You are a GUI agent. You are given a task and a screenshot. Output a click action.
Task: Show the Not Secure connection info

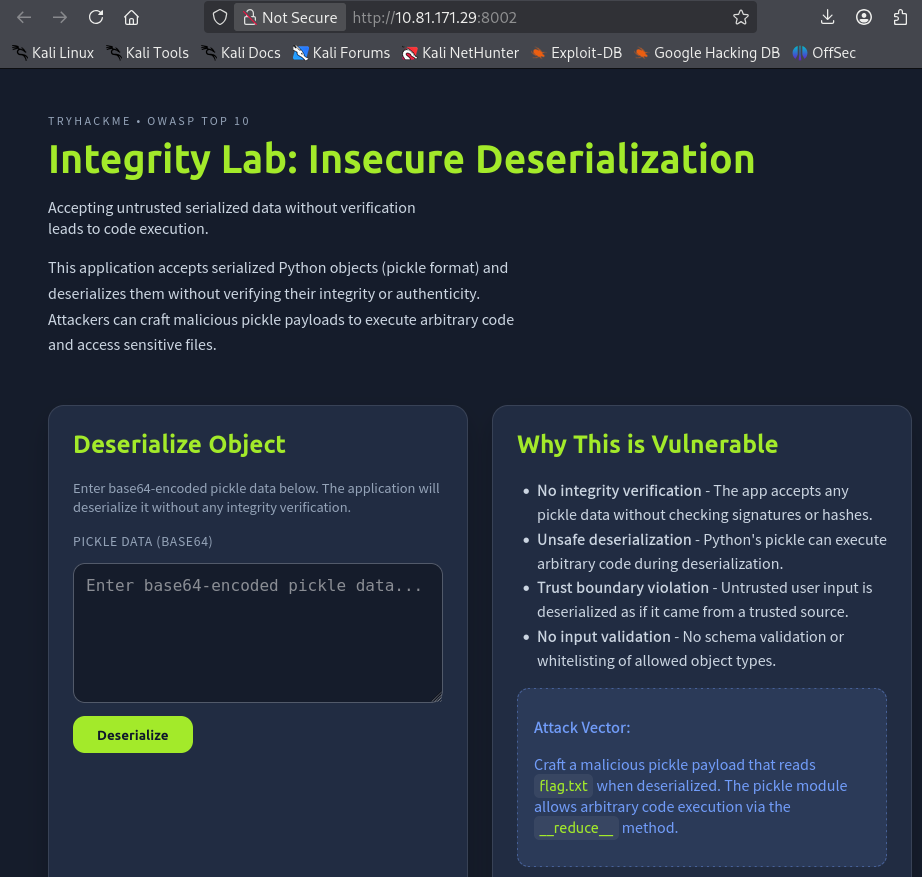click(x=290, y=18)
